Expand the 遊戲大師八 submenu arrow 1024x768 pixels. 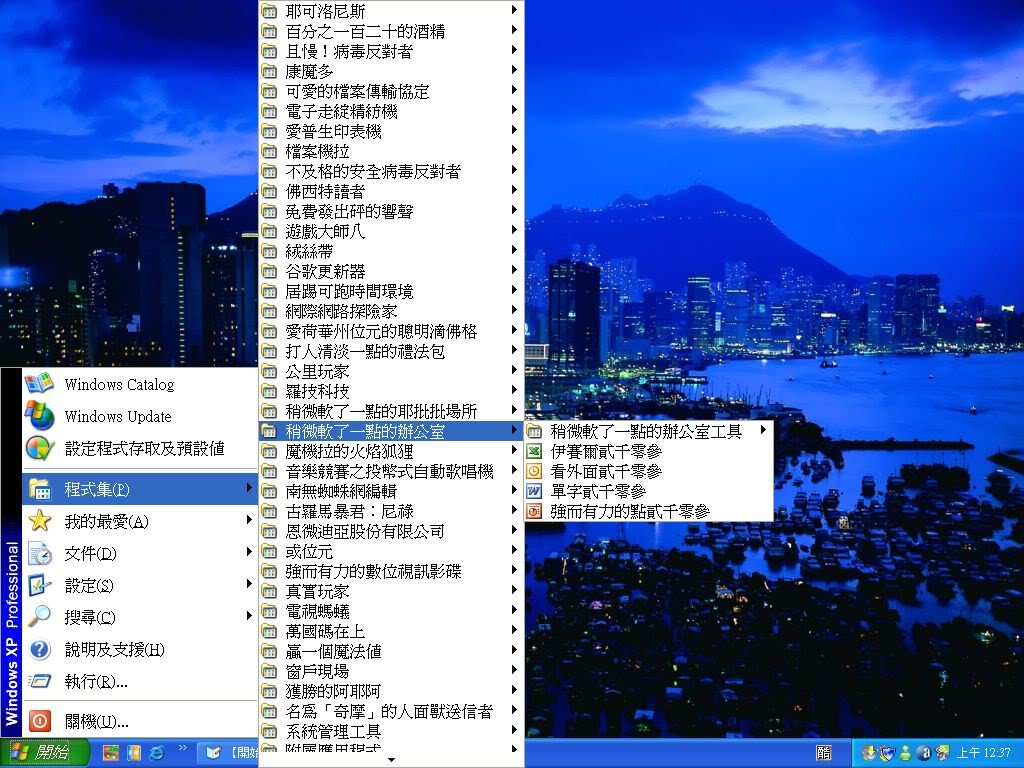(x=515, y=231)
